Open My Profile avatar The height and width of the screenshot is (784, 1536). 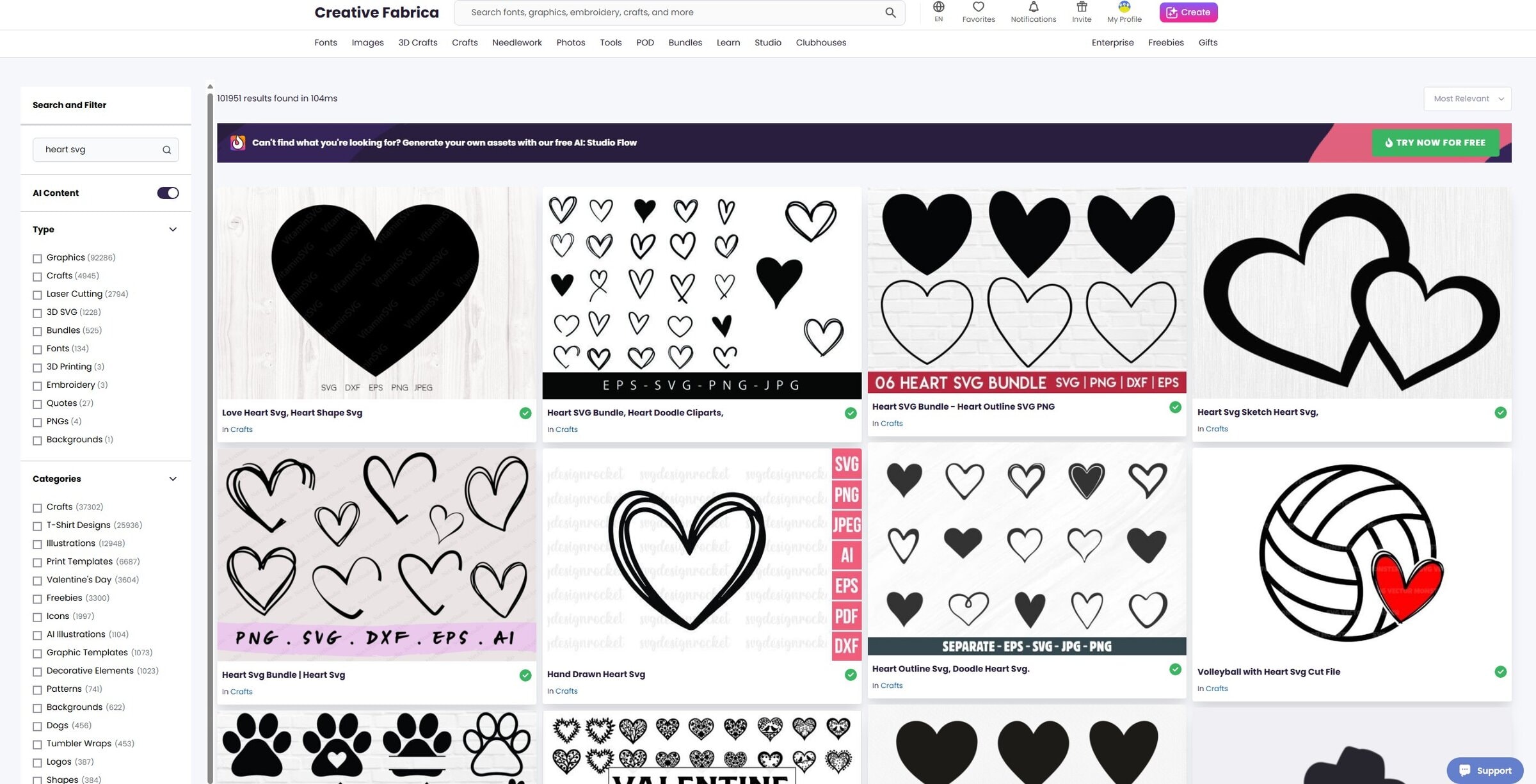[1124, 7]
